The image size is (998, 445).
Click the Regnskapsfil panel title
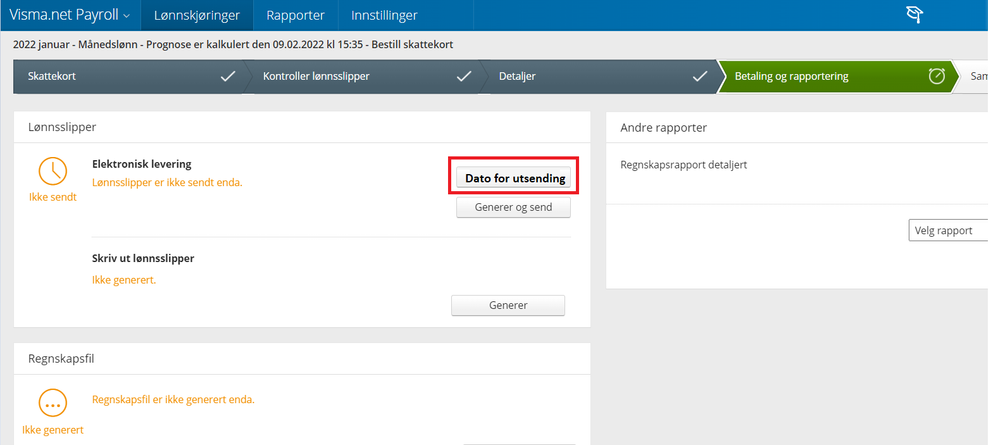(x=61, y=359)
